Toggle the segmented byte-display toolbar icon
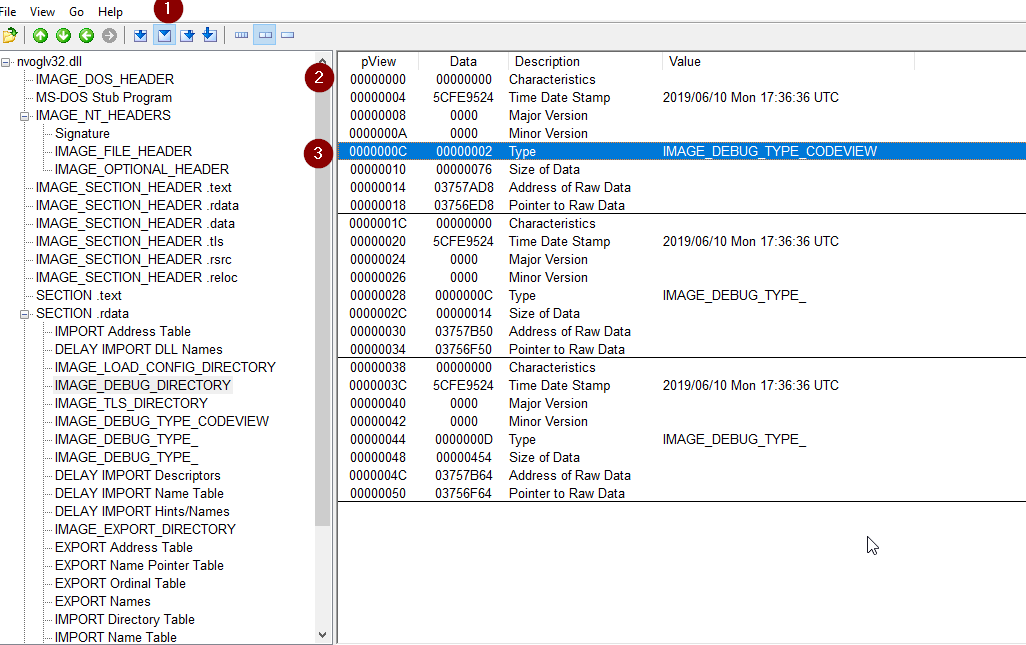1026x645 pixels. click(240, 34)
